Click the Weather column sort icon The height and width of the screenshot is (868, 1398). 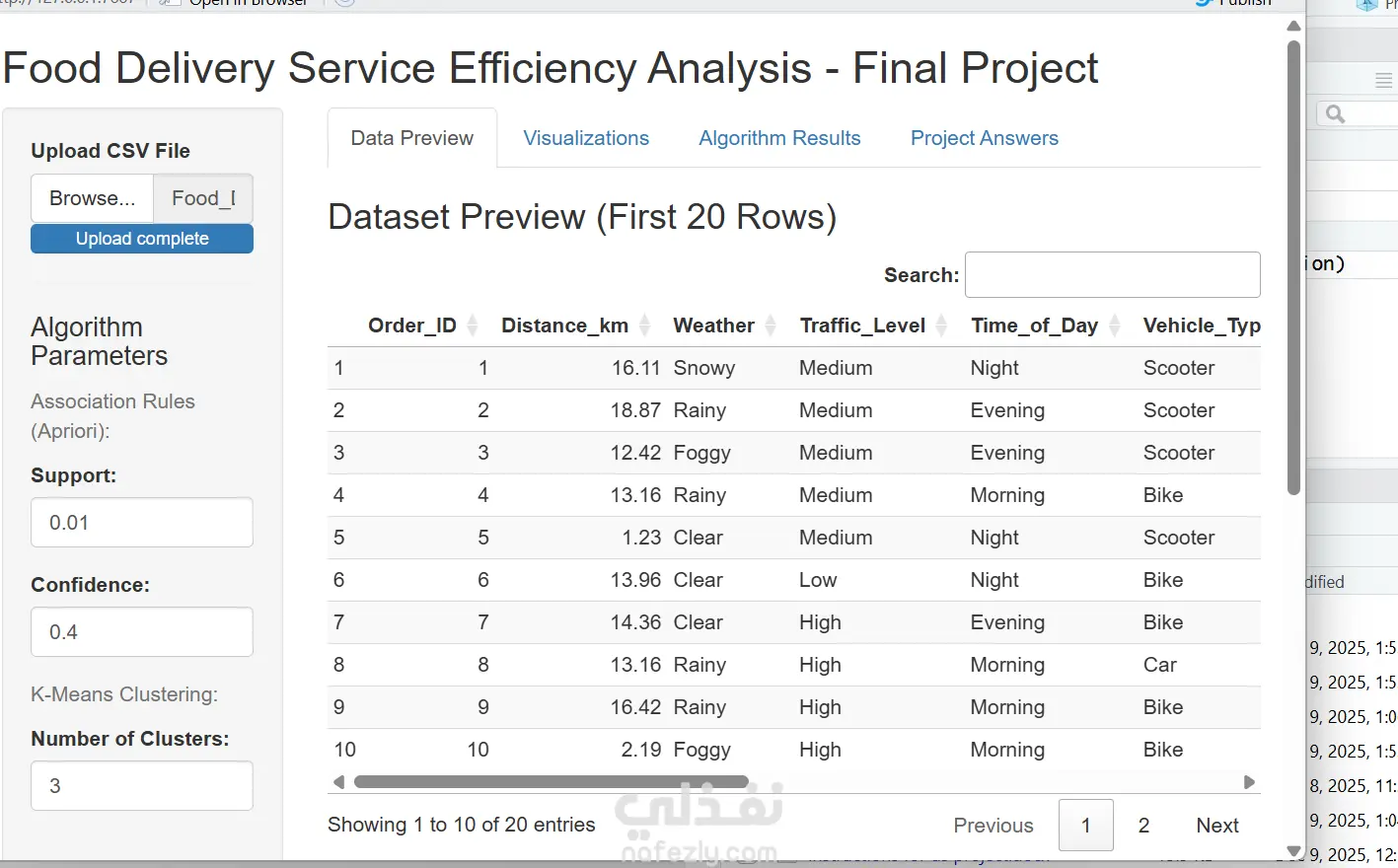(x=771, y=325)
